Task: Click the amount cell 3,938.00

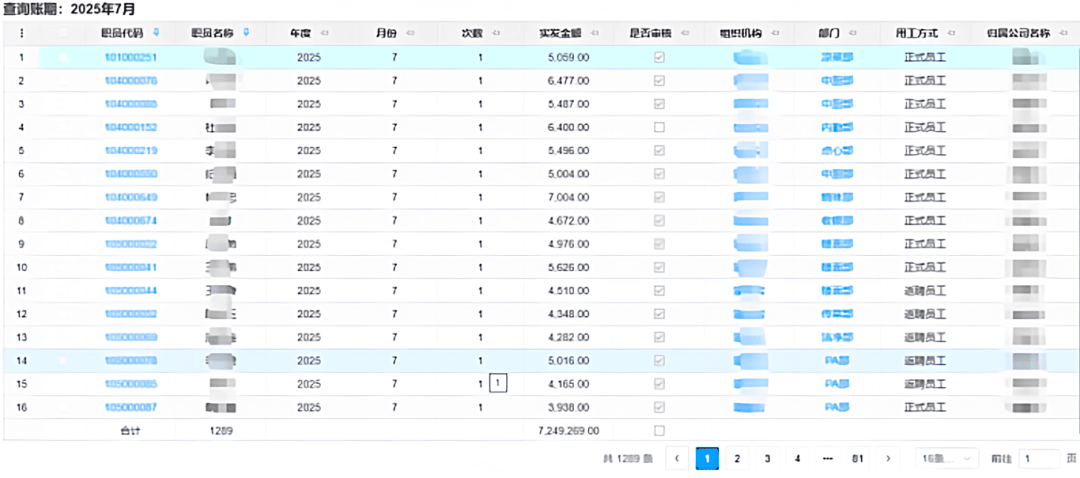Action: tap(569, 407)
